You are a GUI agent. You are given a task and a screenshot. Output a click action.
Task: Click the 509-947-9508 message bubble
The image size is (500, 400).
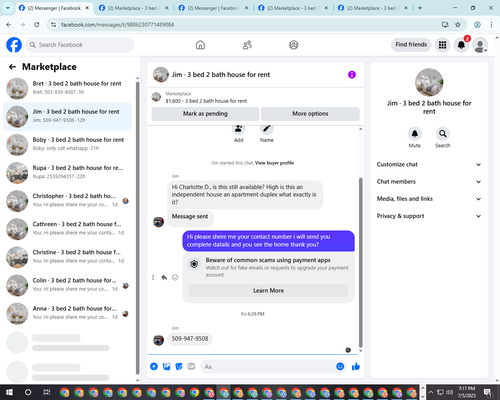point(190,339)
